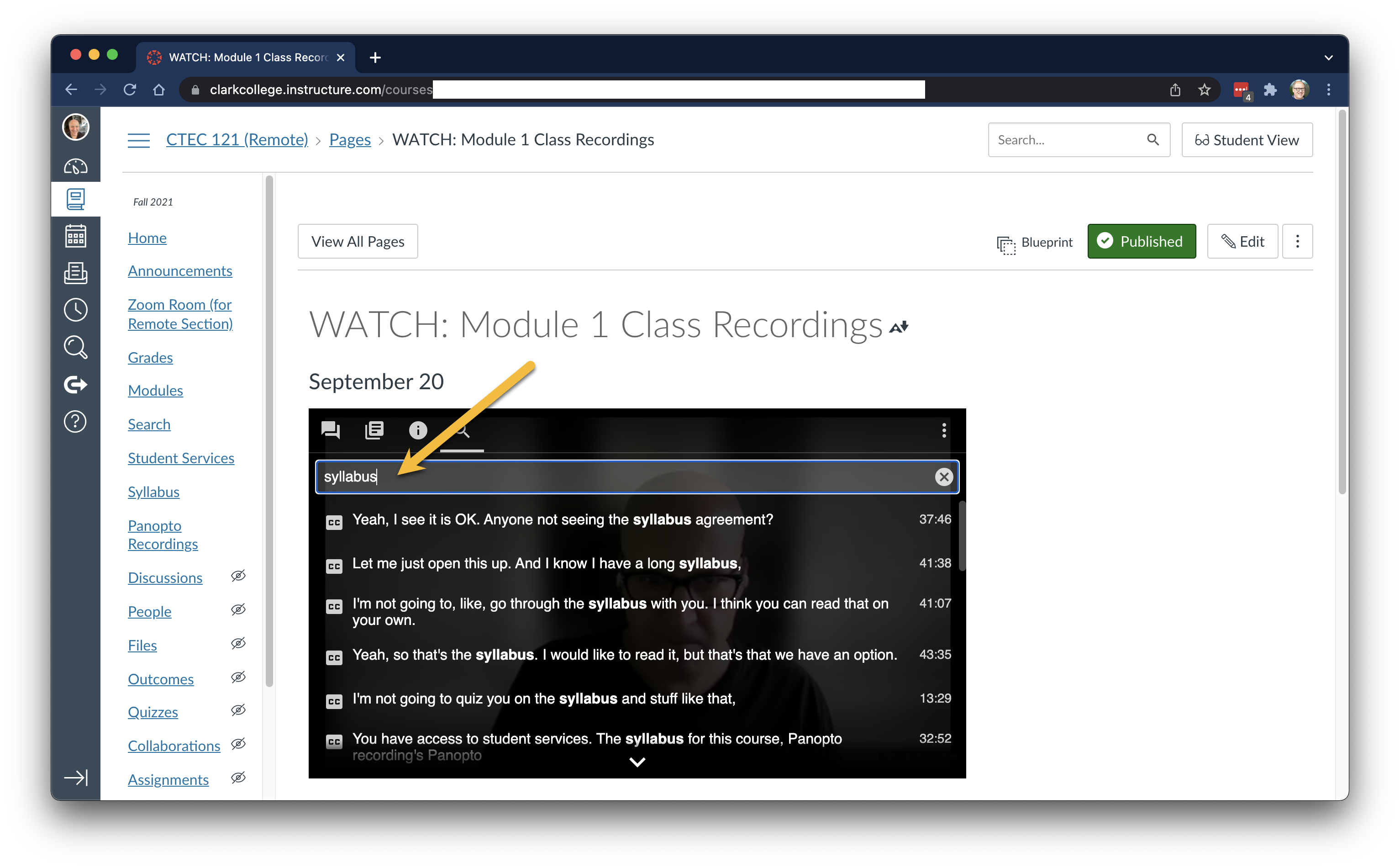Open the Calendar in the global sidebar
The width and height of the screenshot is (1400, 868).
(x=75, y=236)
